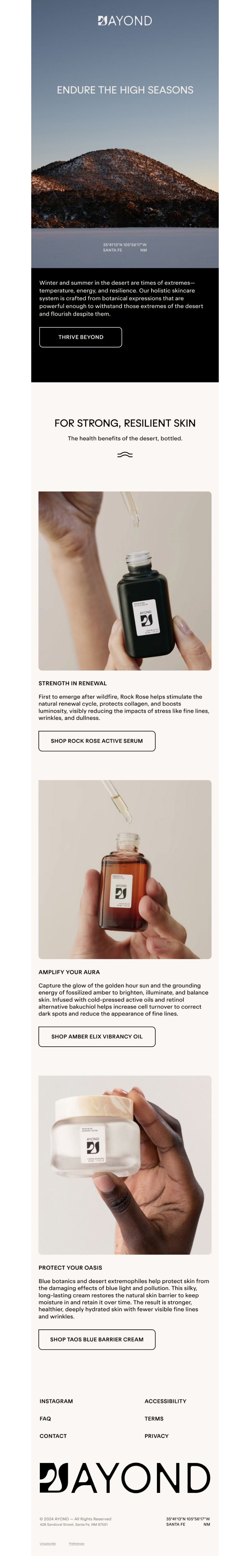Image resolution: width=250 pixels, height=1568 pixels.
Task: Open the Contact footer link
Action: tap(53, 1435)
